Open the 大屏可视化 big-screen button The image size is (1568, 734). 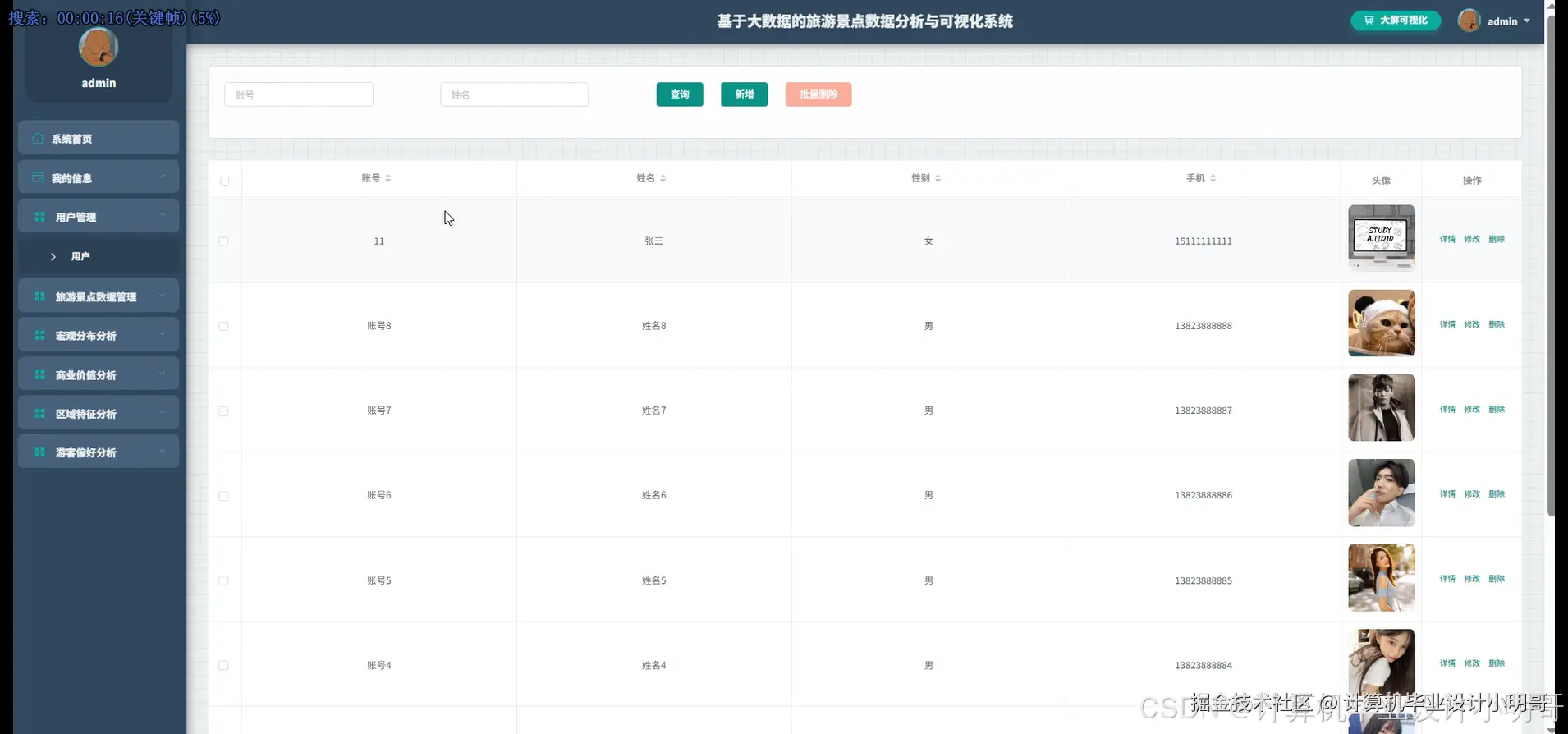click(1396, 21)
